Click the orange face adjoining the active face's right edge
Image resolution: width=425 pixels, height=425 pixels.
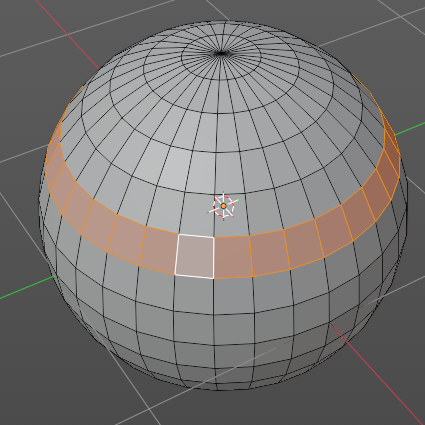233,257
